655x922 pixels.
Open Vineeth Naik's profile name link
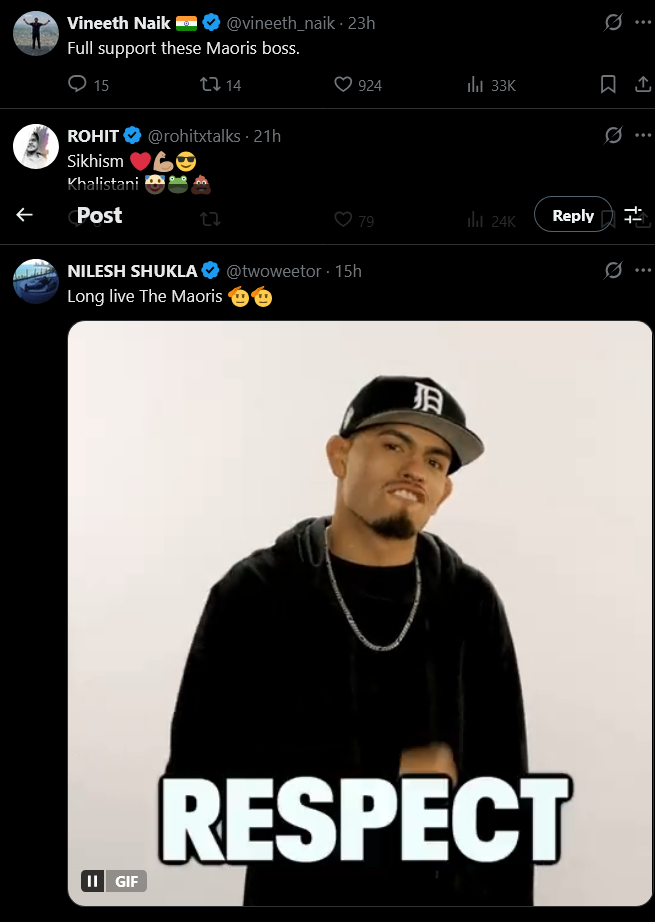coord(119,22)
